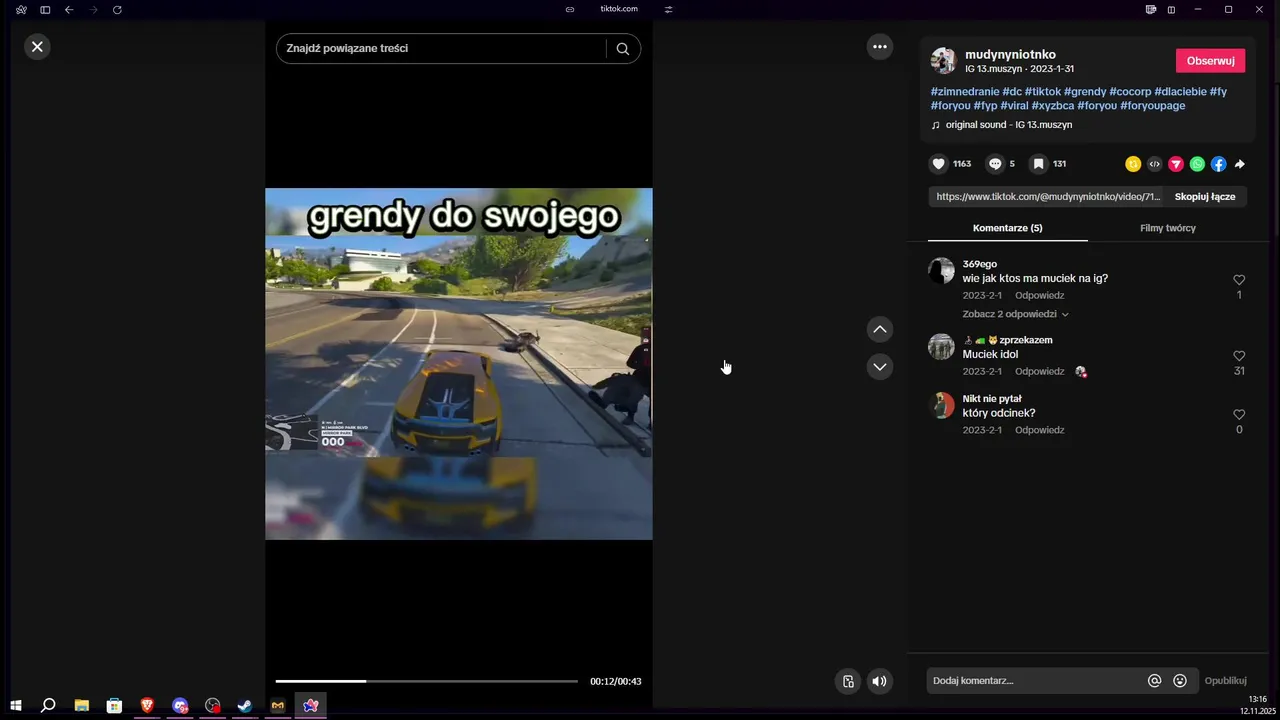The height and width of the screenshot is (720, 1280).
Task: Switch to the 'Filmy twórcy' tab
Action: [x=1168, y=228]
